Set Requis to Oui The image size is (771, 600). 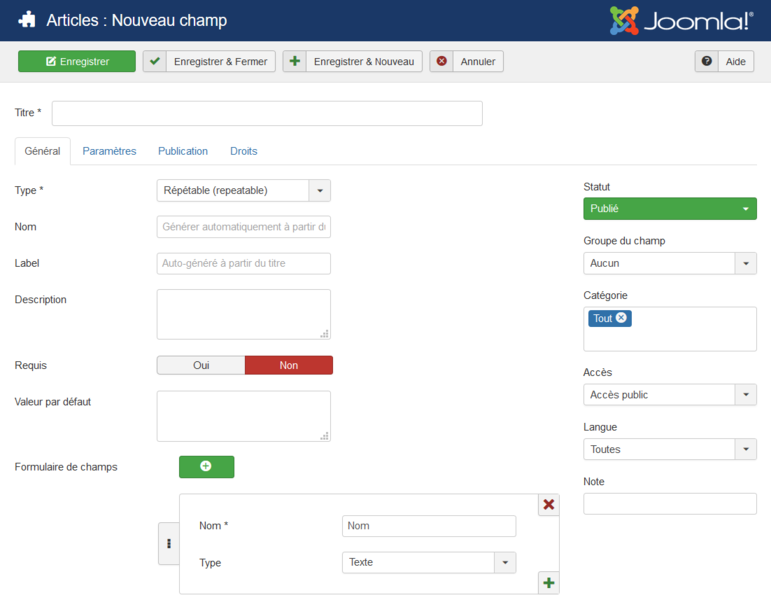tap(201, 365)
